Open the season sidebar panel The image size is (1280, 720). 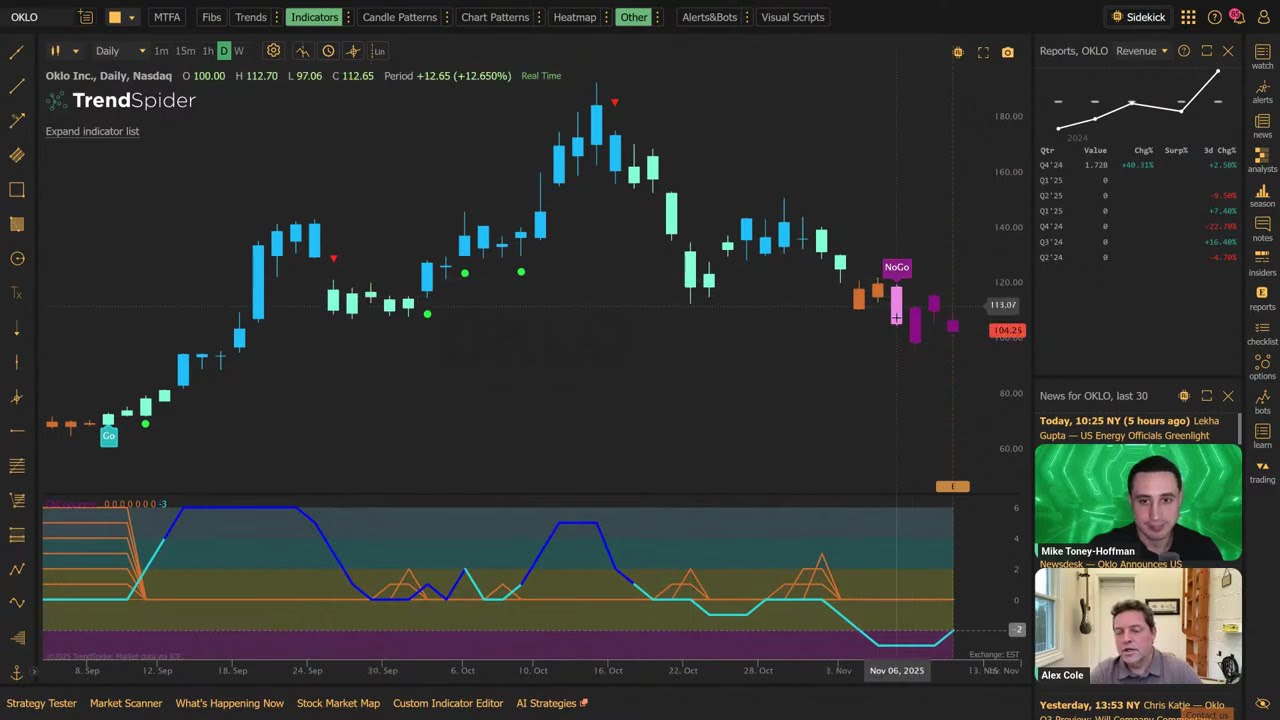pyautogui.click(x=1262, y=194)
